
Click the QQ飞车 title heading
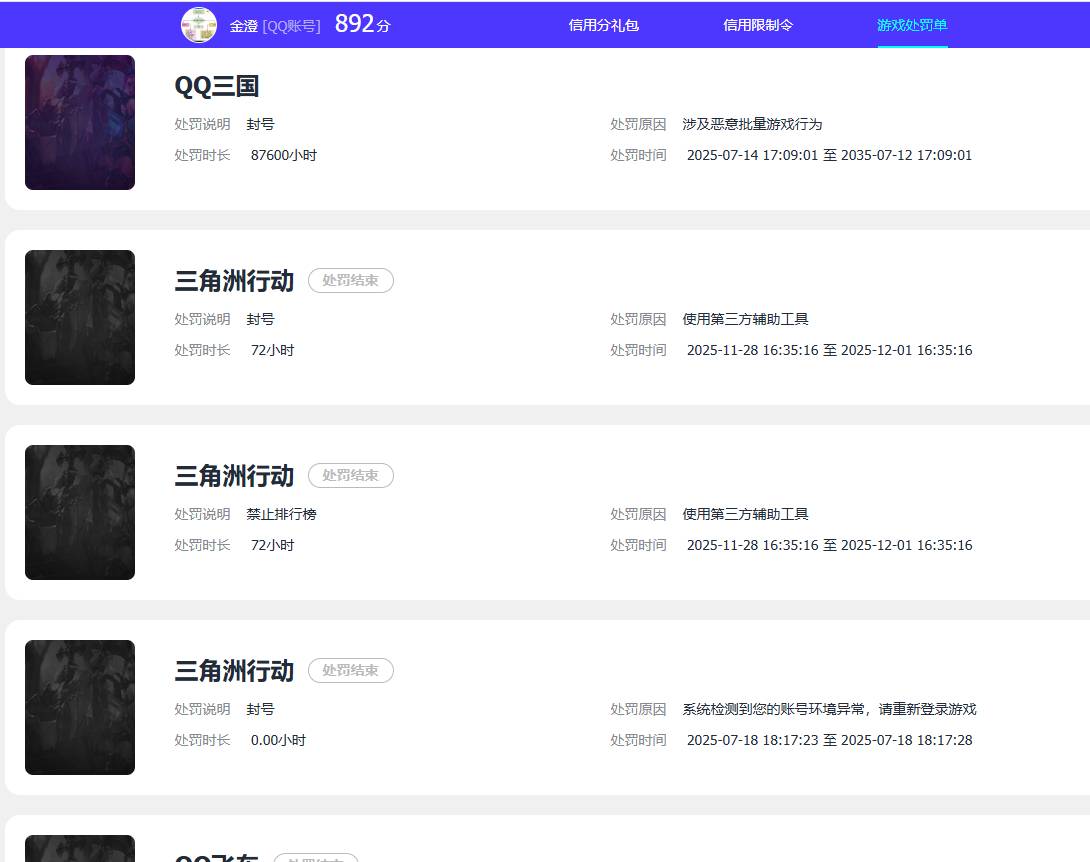click(x=216, y=857)
